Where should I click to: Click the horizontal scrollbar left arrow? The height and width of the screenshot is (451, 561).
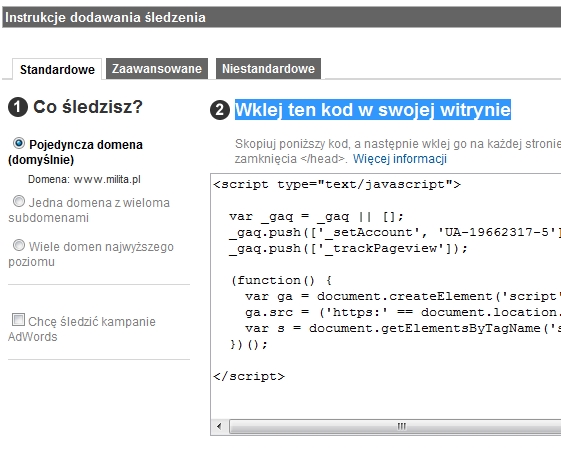click(x=219, y=426)
